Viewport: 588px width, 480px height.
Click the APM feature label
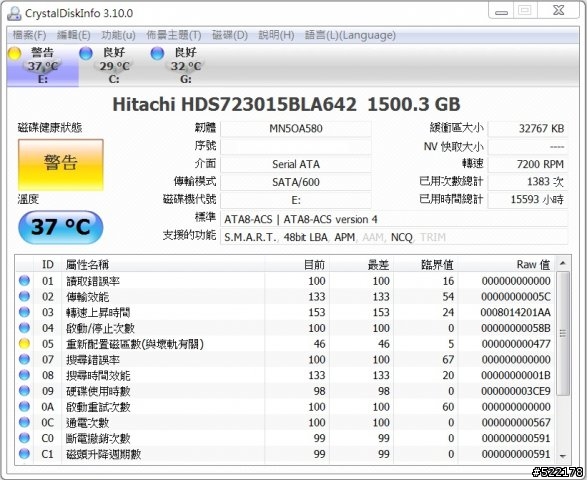point(344,237)
